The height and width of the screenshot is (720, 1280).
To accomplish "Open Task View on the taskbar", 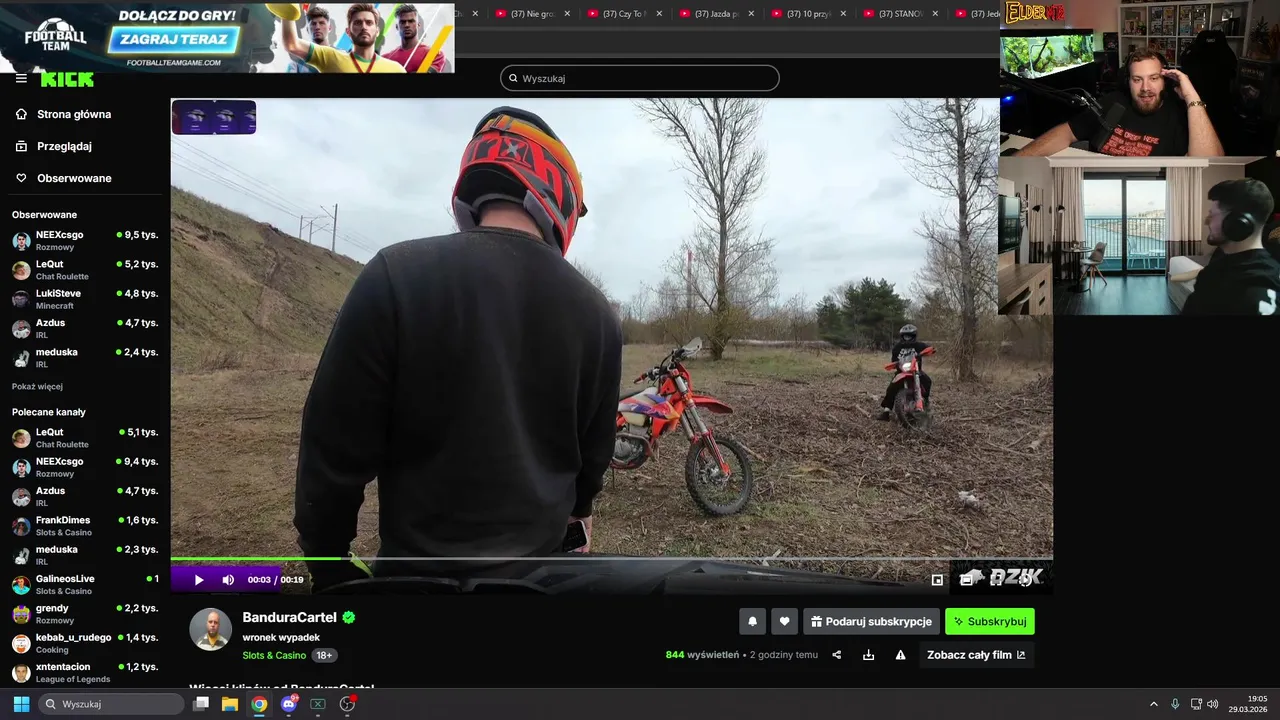I will point(201,704).
